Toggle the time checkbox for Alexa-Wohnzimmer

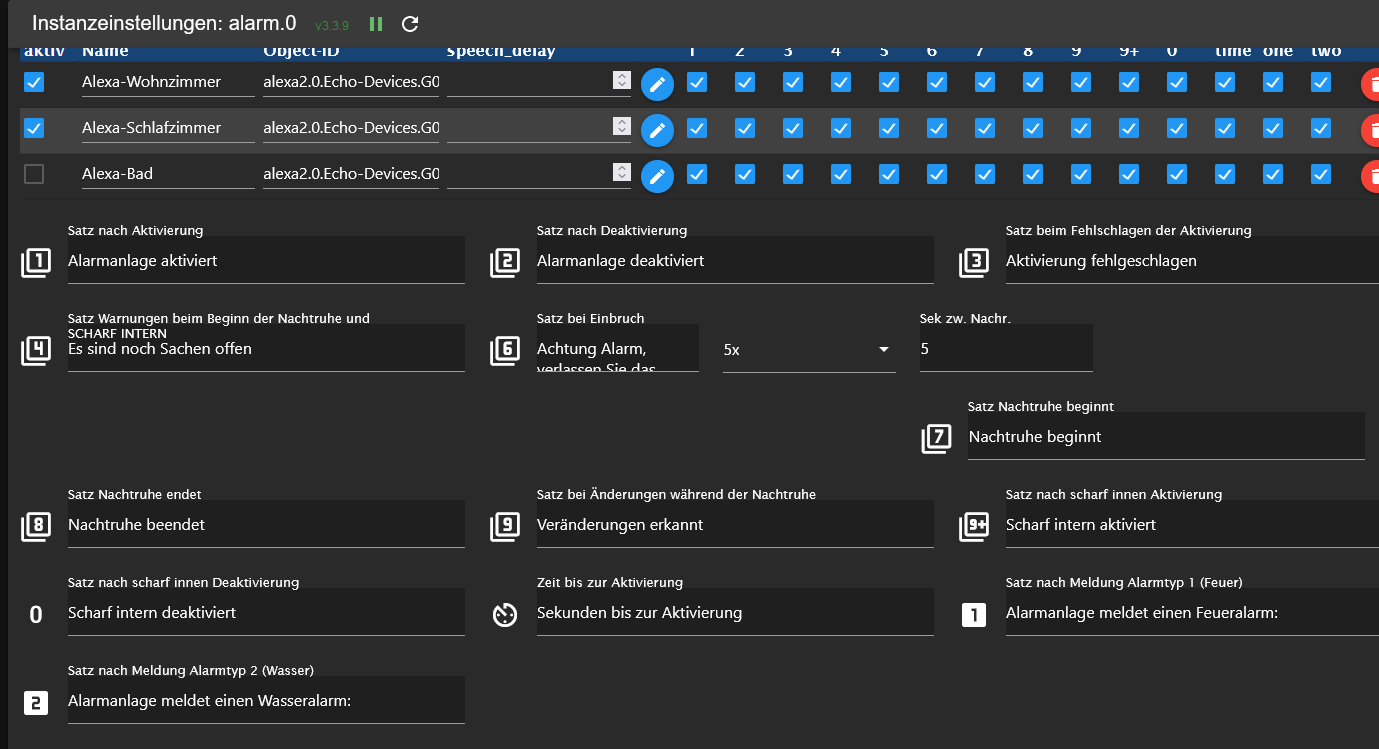pyautogui.click(x=1225, y=83)
